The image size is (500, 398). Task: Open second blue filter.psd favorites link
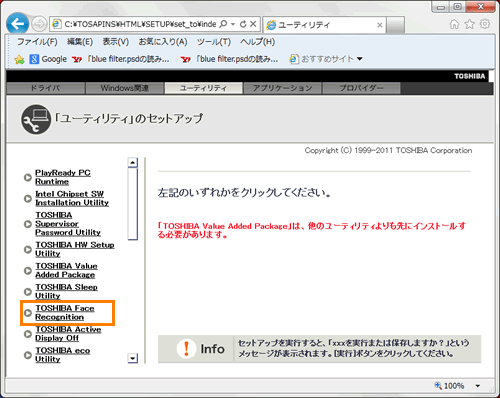coord(229,59)
